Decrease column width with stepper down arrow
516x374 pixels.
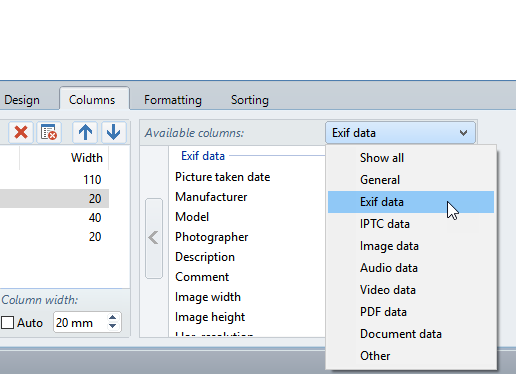click(x=113, y=326)
